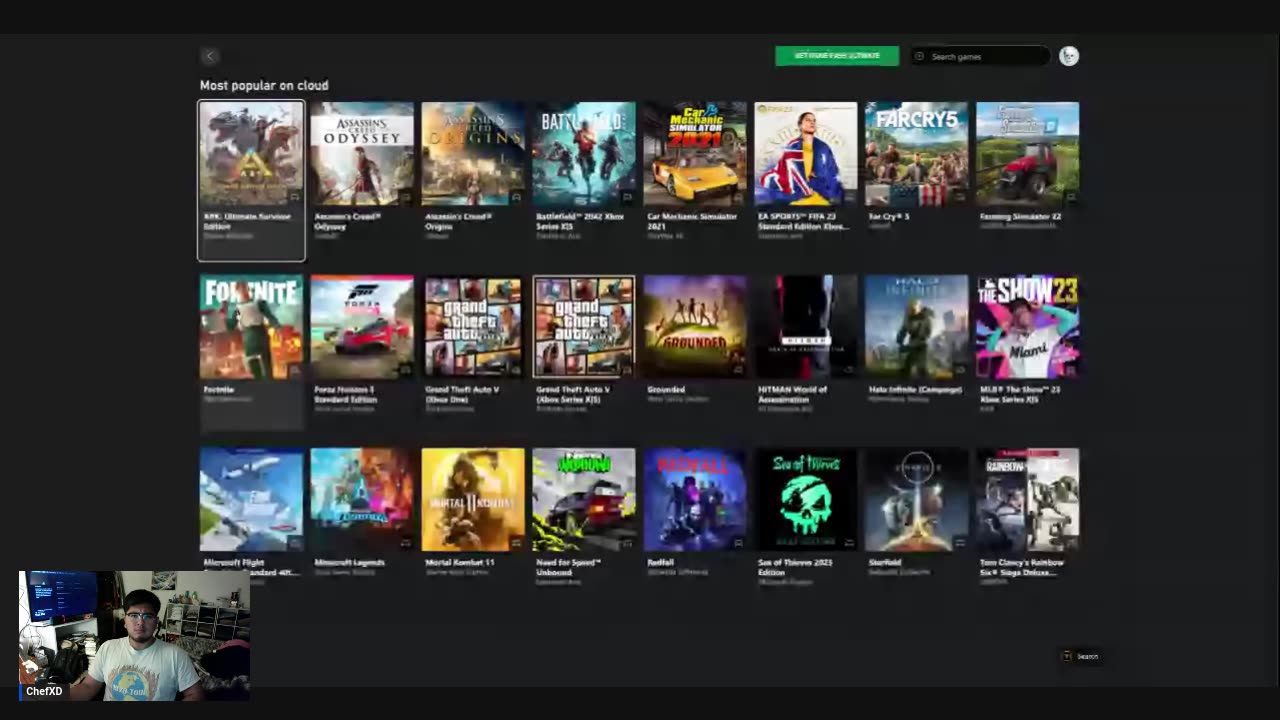Image resolution: width=1280 pixels, height=720 pixels.
Task: Open Assassin's Creed Origins cover
Action: tap(473, 153)
